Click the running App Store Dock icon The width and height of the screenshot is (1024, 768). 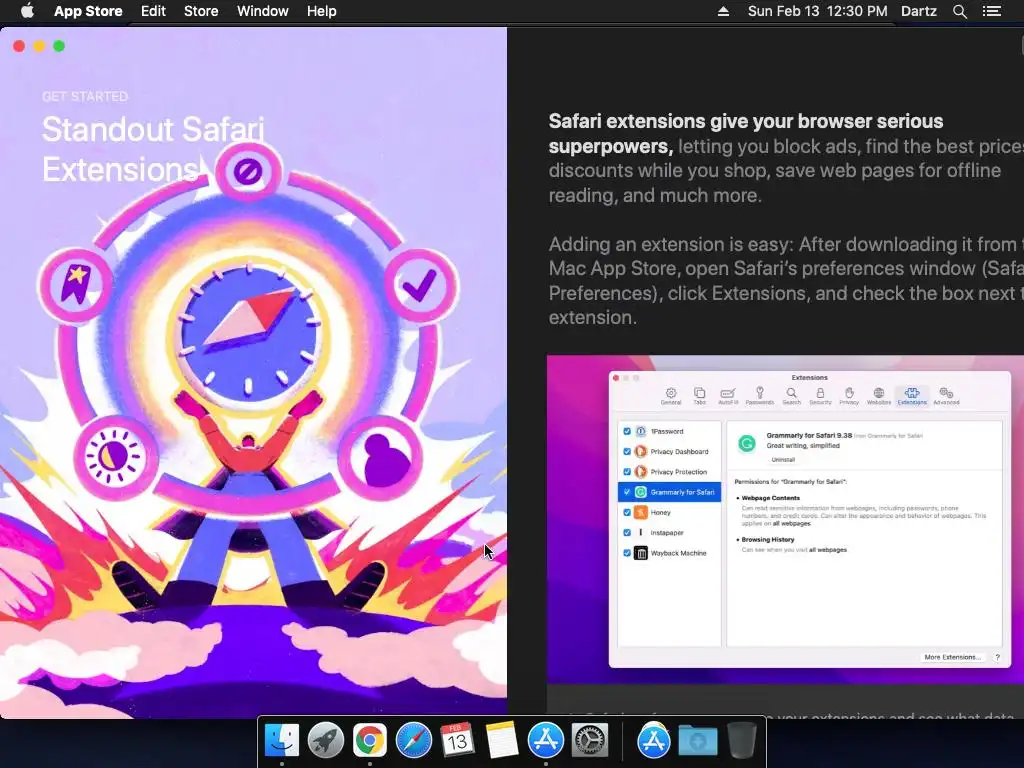(x=545, y=740)
